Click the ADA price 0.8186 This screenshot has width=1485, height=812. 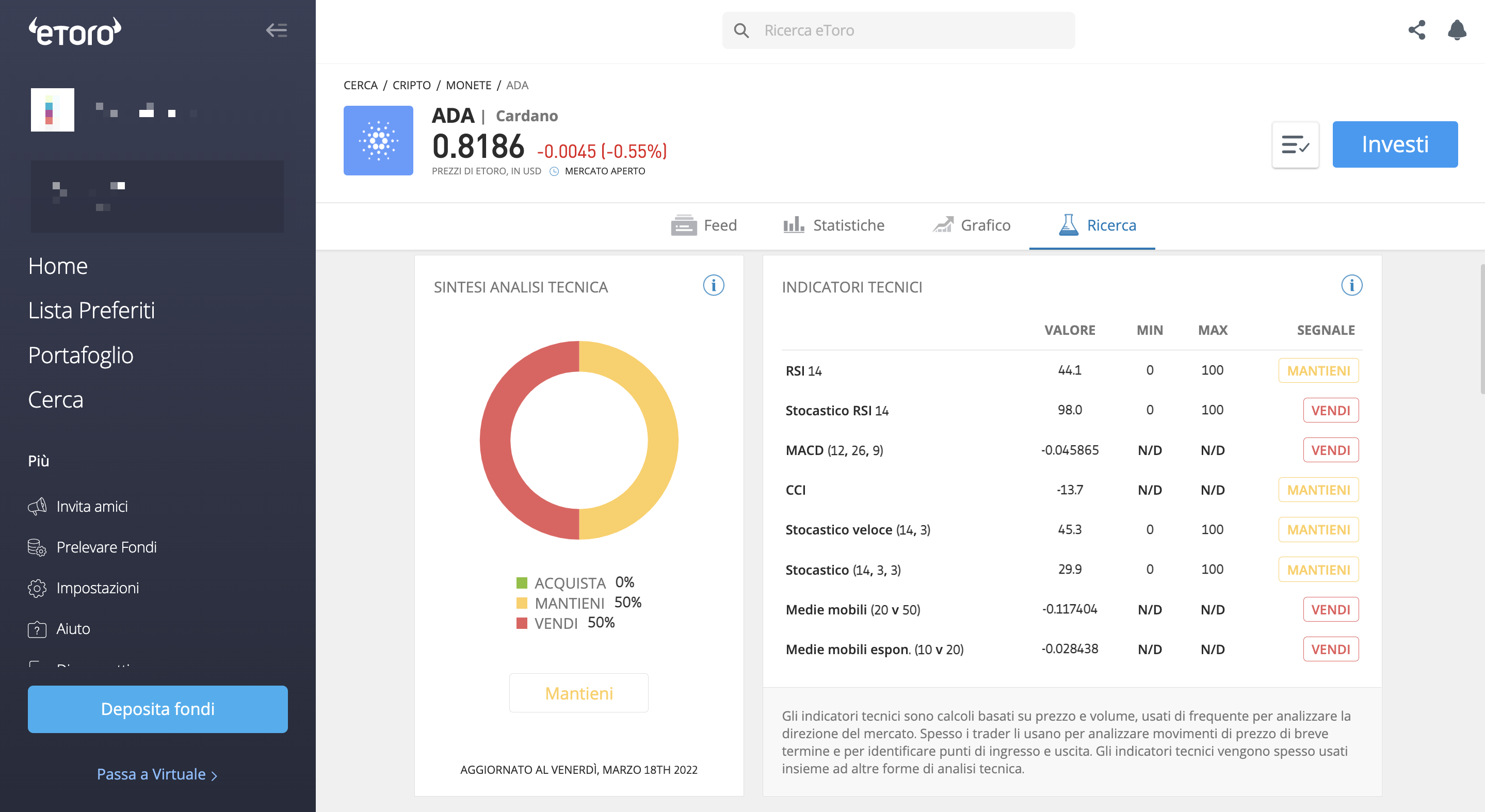(x=478, y=146)
